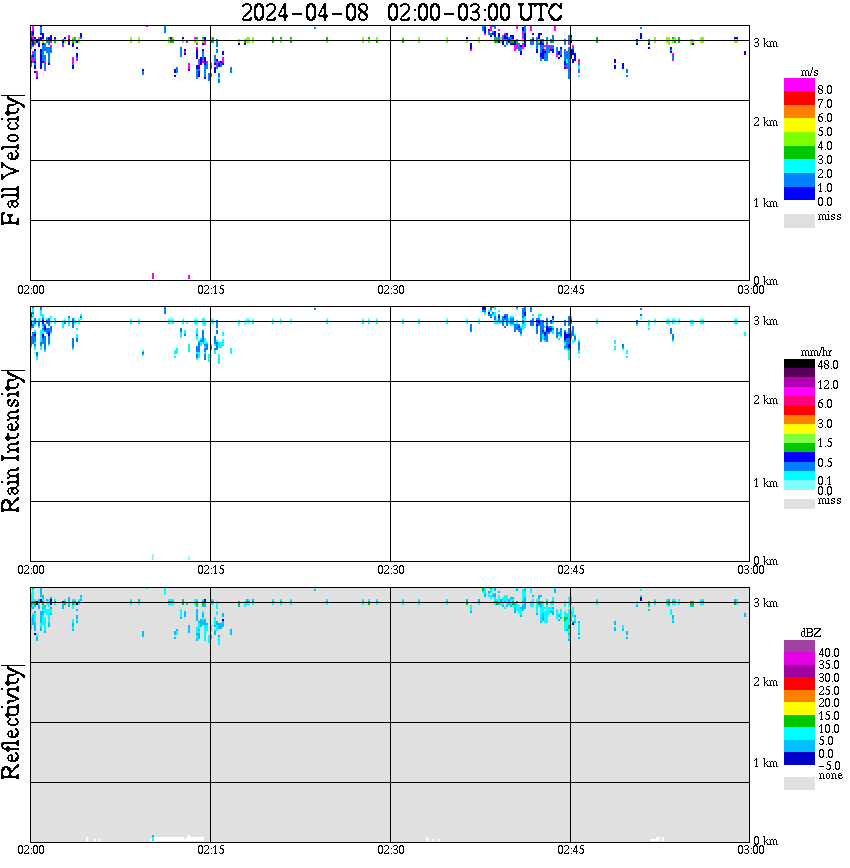Click the m/s unit label
Viewport: 850px width, 868px height.
tap(809, 73)
